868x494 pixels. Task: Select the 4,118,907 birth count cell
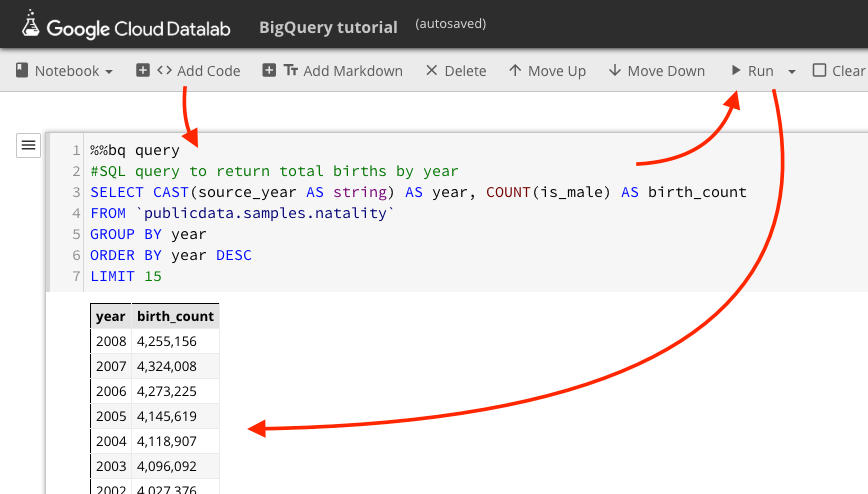pyautogui.click(x=175, y=441)
